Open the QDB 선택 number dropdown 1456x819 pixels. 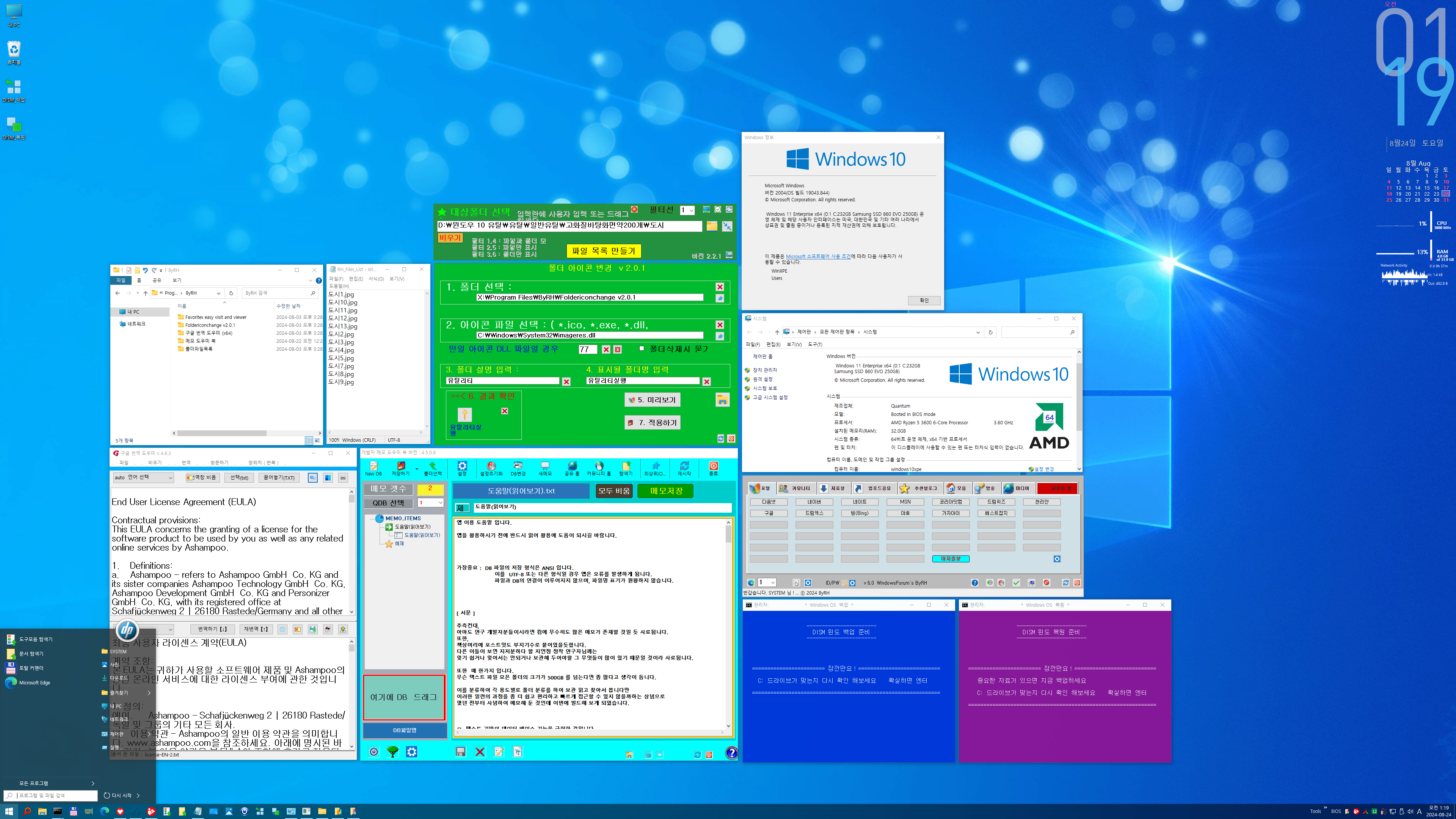(x=431, y=502)
